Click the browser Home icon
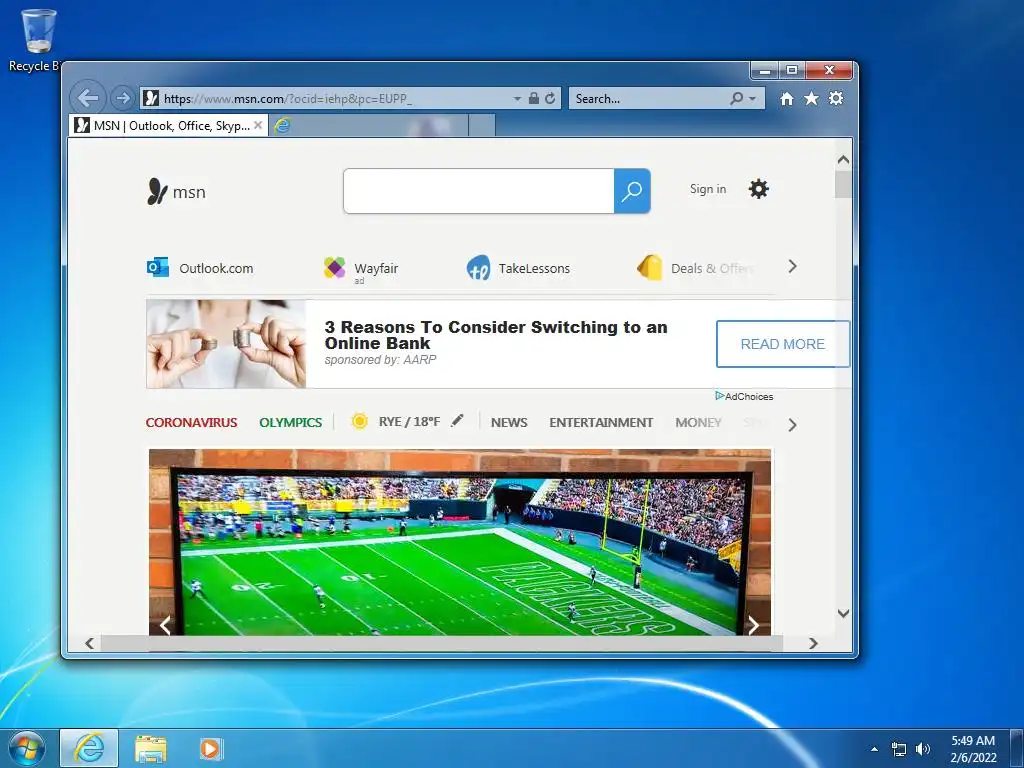 coord(787,98)
